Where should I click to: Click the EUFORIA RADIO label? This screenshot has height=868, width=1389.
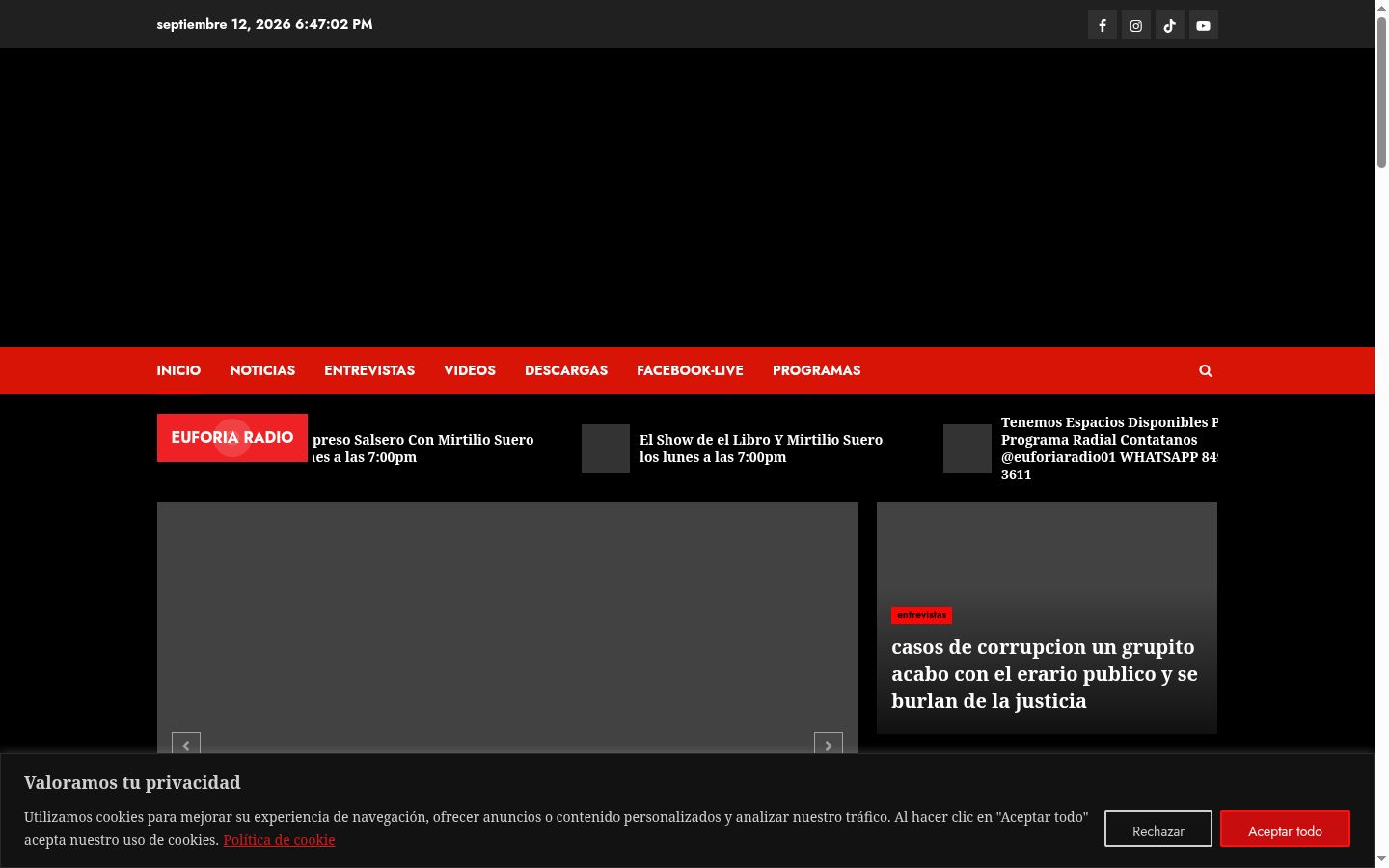pos(232,438)
